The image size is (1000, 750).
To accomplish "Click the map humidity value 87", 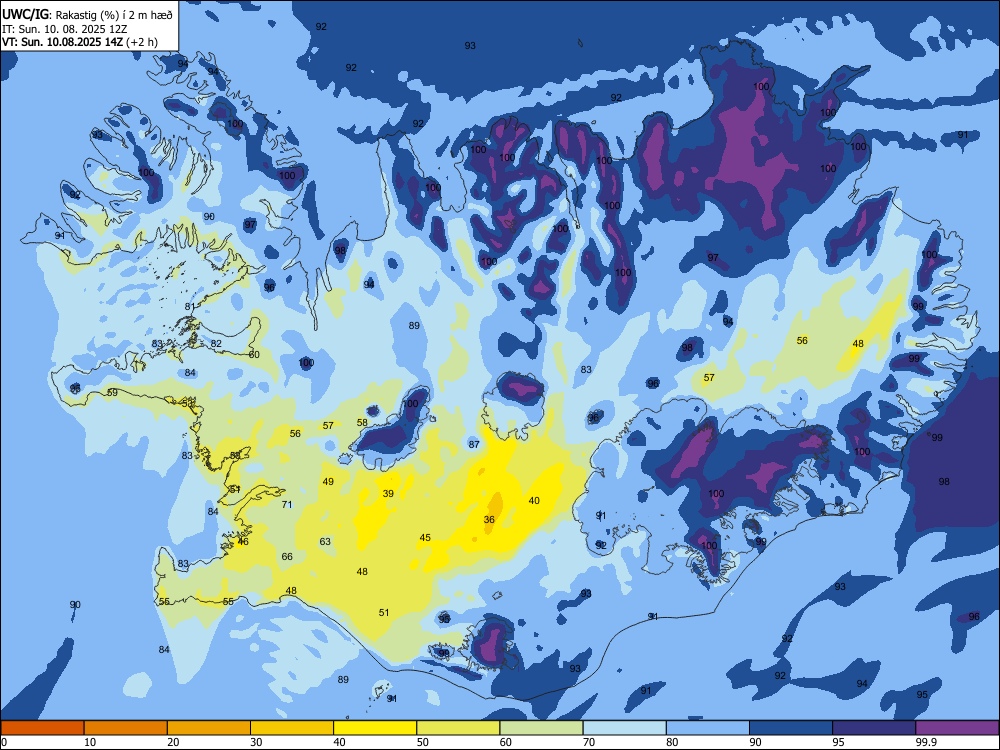I will (474, 445).
